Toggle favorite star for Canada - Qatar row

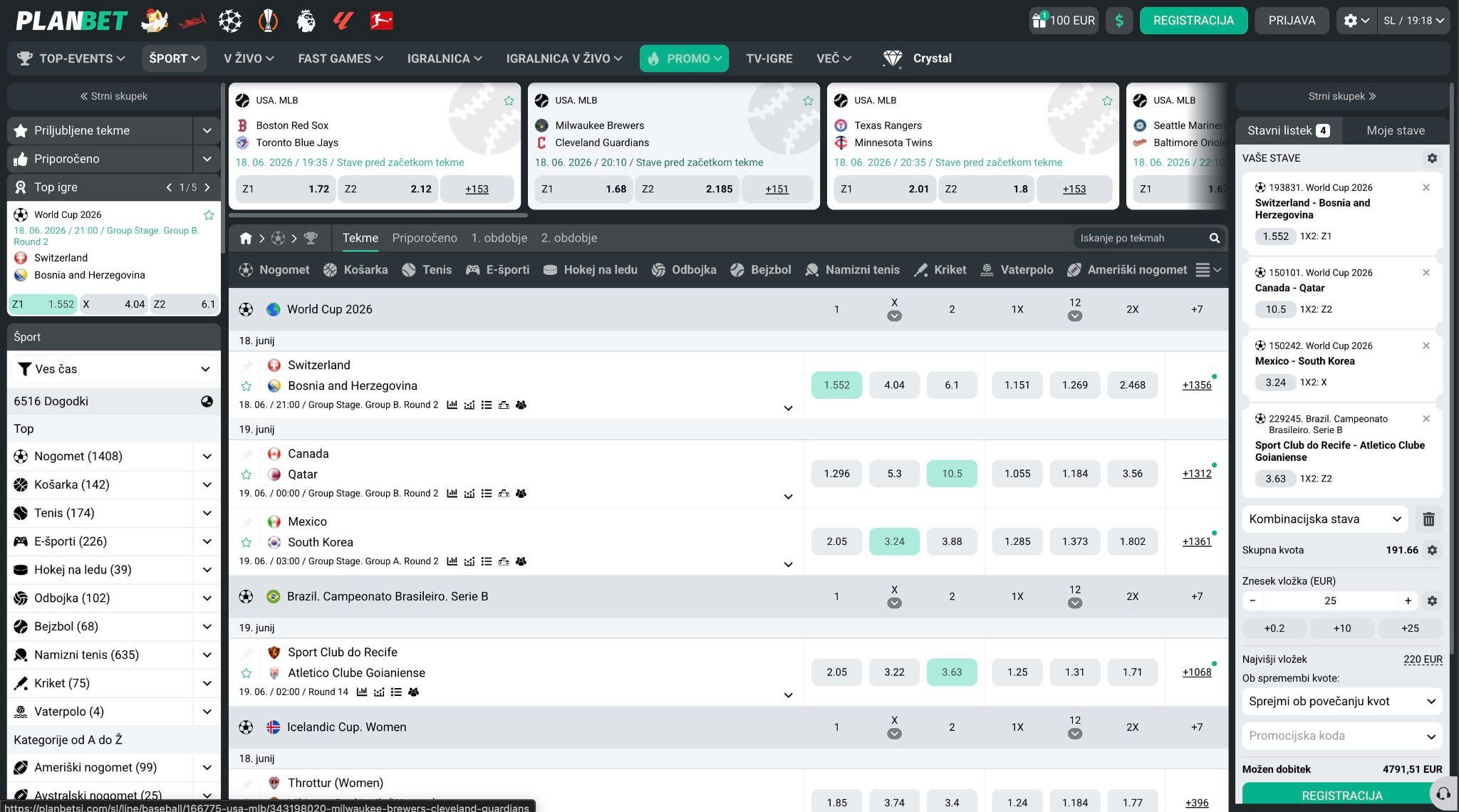pos(246,474)
